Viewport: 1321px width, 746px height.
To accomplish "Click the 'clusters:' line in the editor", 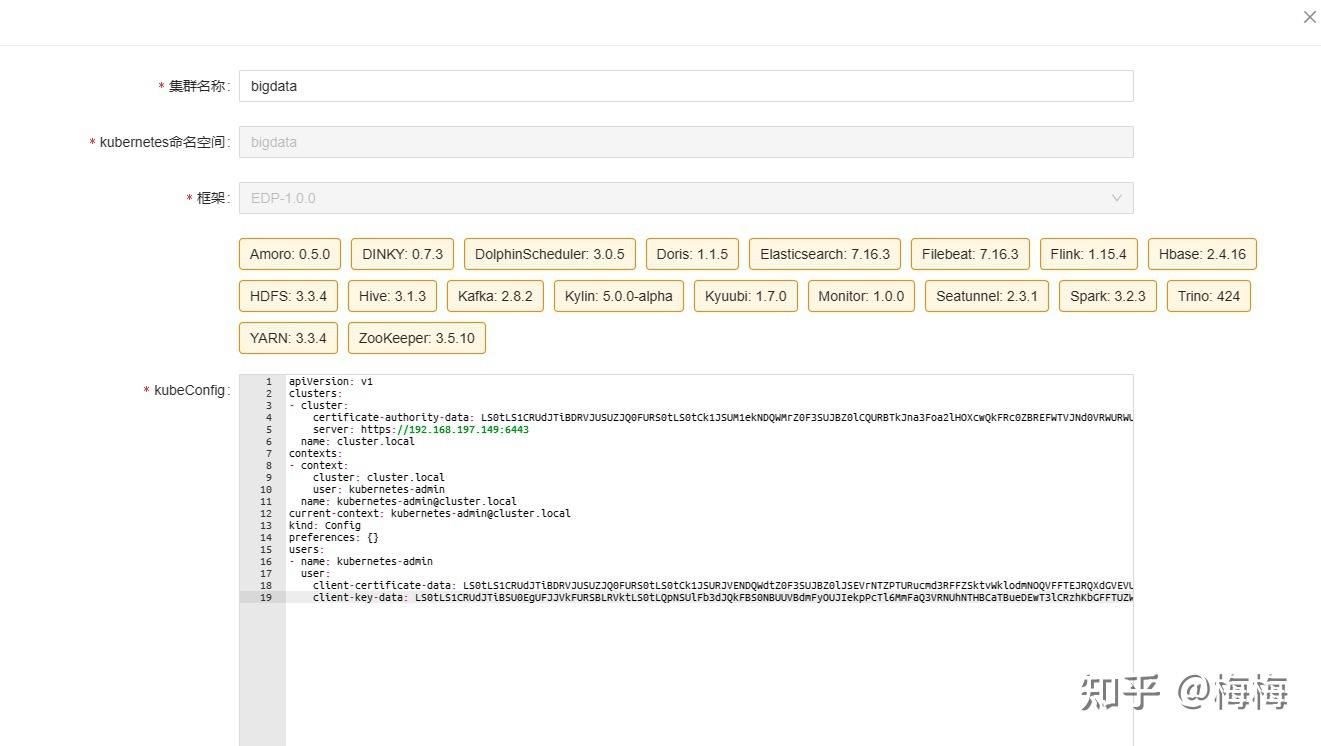I will (x=315, y=393).
